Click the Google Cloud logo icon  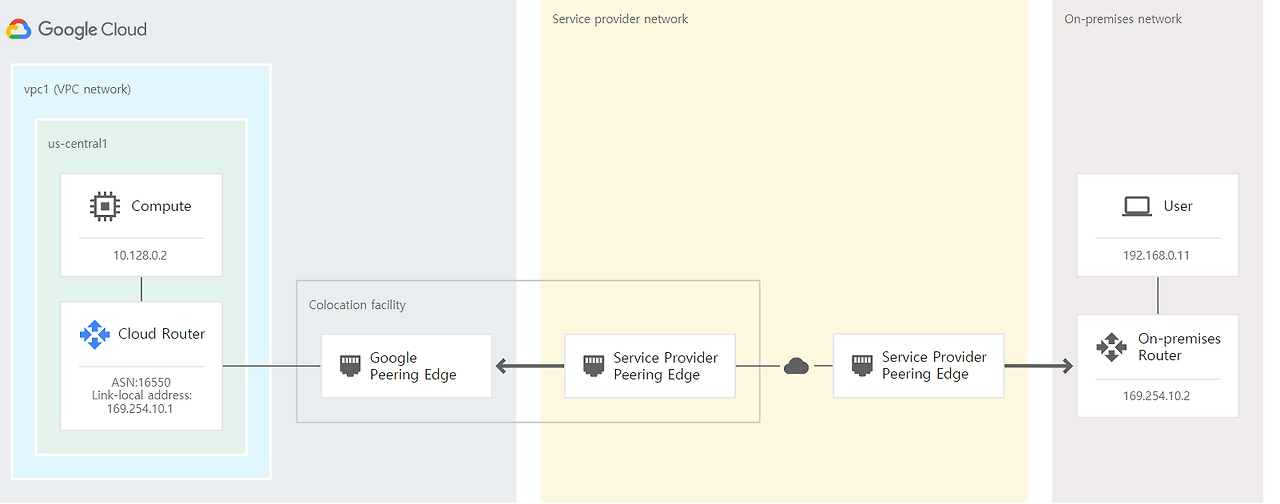click(x=19, y=29)
